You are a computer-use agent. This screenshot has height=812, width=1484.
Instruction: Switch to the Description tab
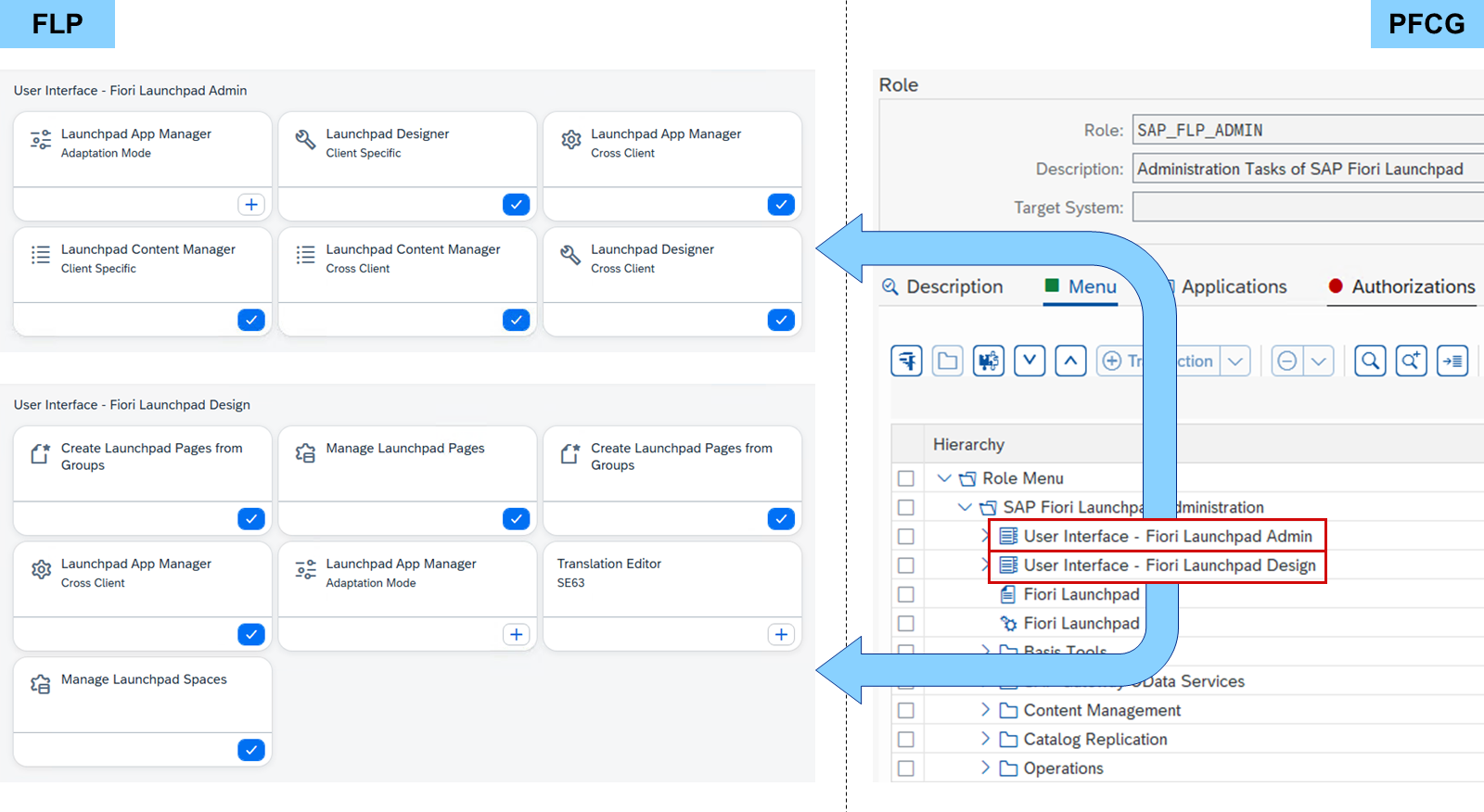[942, 286]
